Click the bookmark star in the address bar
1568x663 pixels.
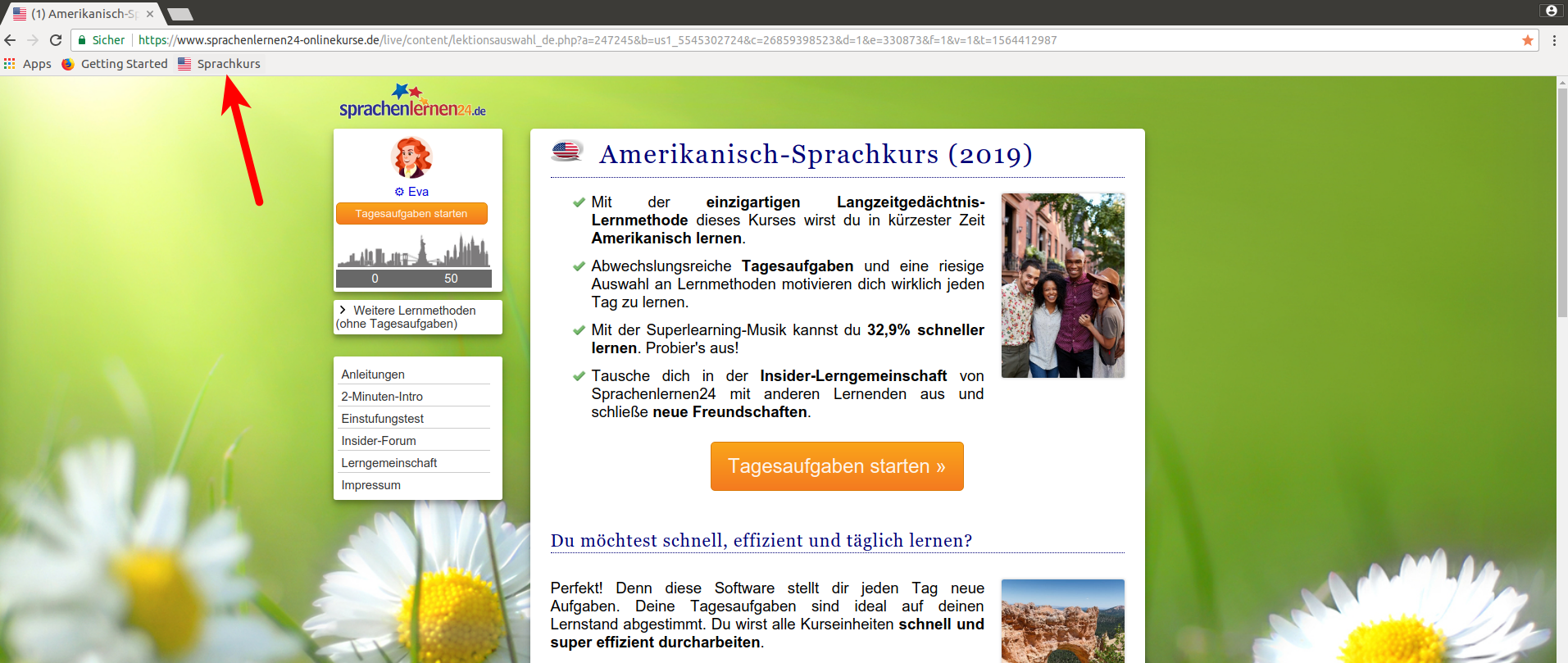(x=1527, y=40)
